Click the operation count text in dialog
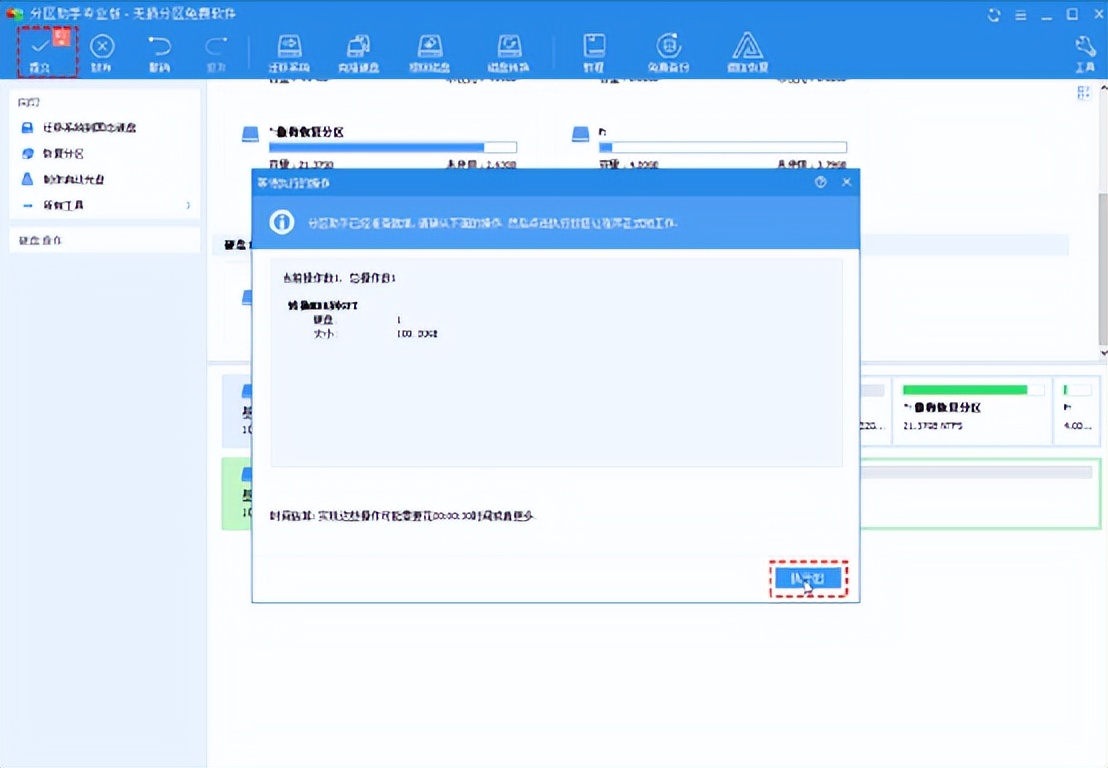1108x768 pixels. (339, 278)
